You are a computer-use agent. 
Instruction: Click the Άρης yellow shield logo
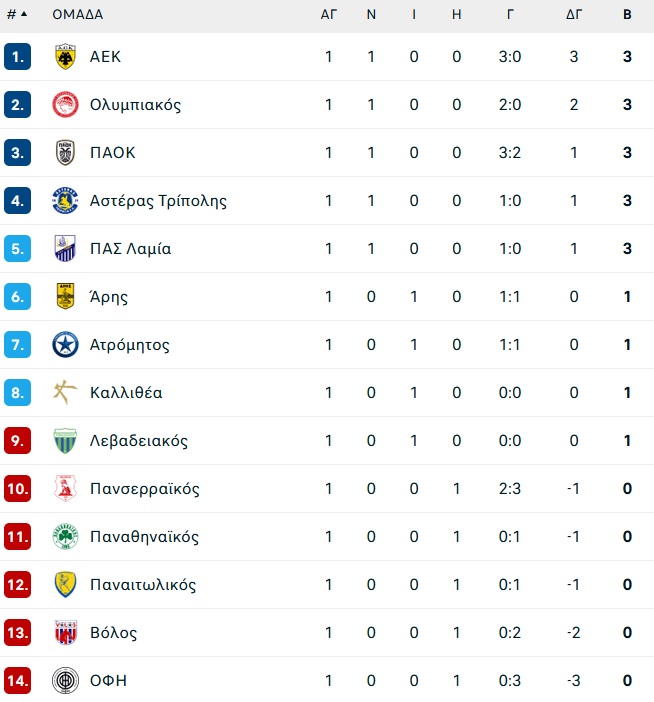(x=65, y=296)
